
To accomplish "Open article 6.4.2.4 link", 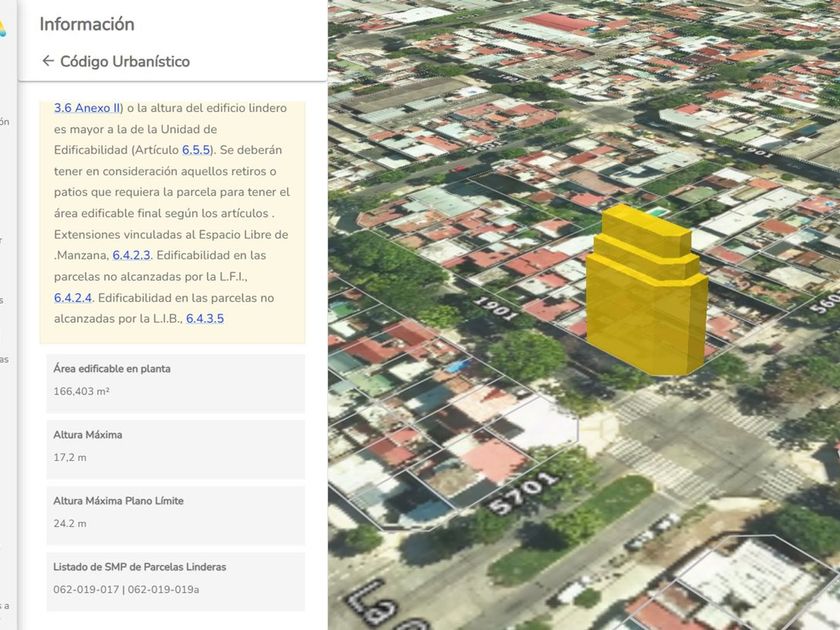I will (73, 298).
